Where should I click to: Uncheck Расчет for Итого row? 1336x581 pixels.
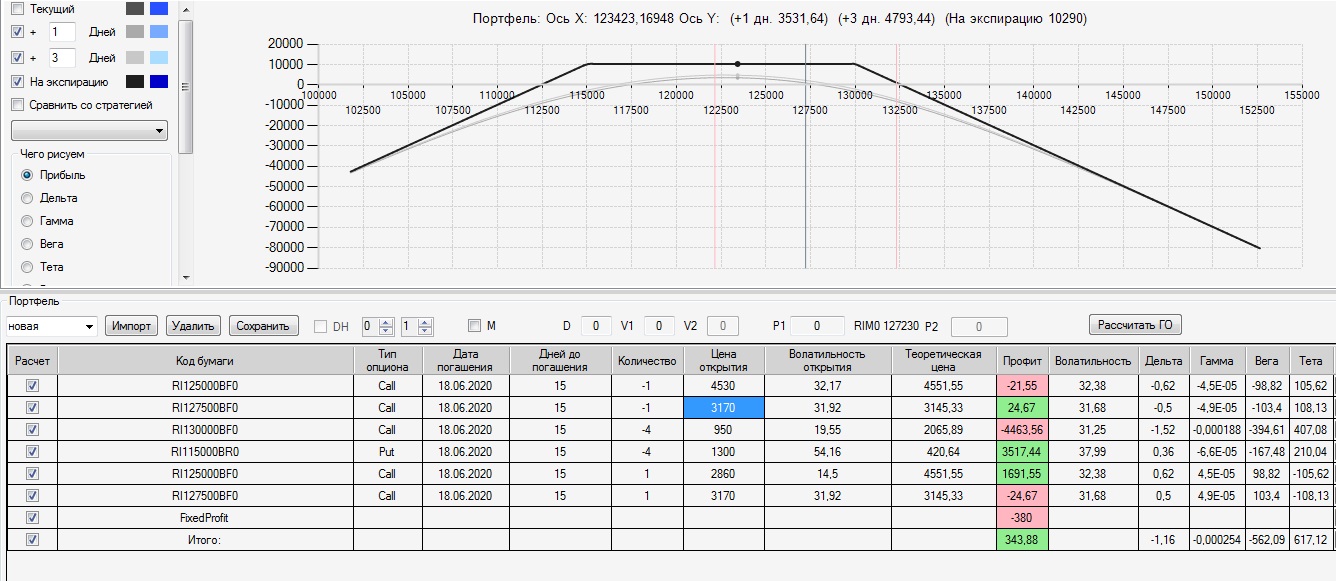32,539
